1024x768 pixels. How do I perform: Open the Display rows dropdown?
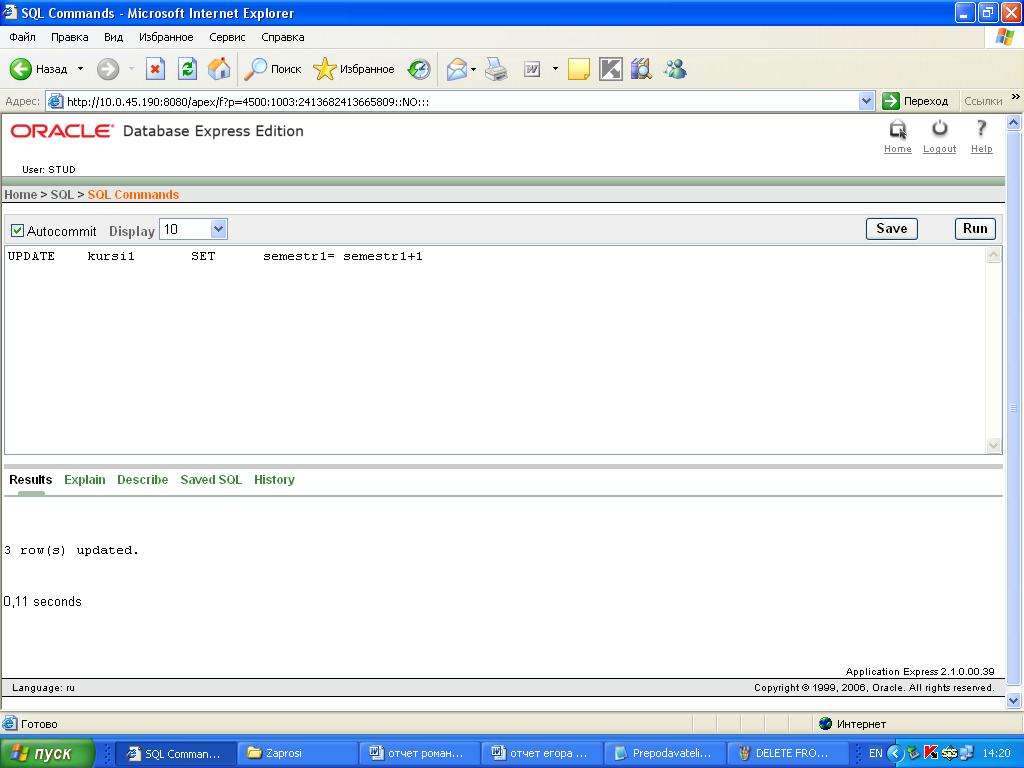tap(193, 229)
